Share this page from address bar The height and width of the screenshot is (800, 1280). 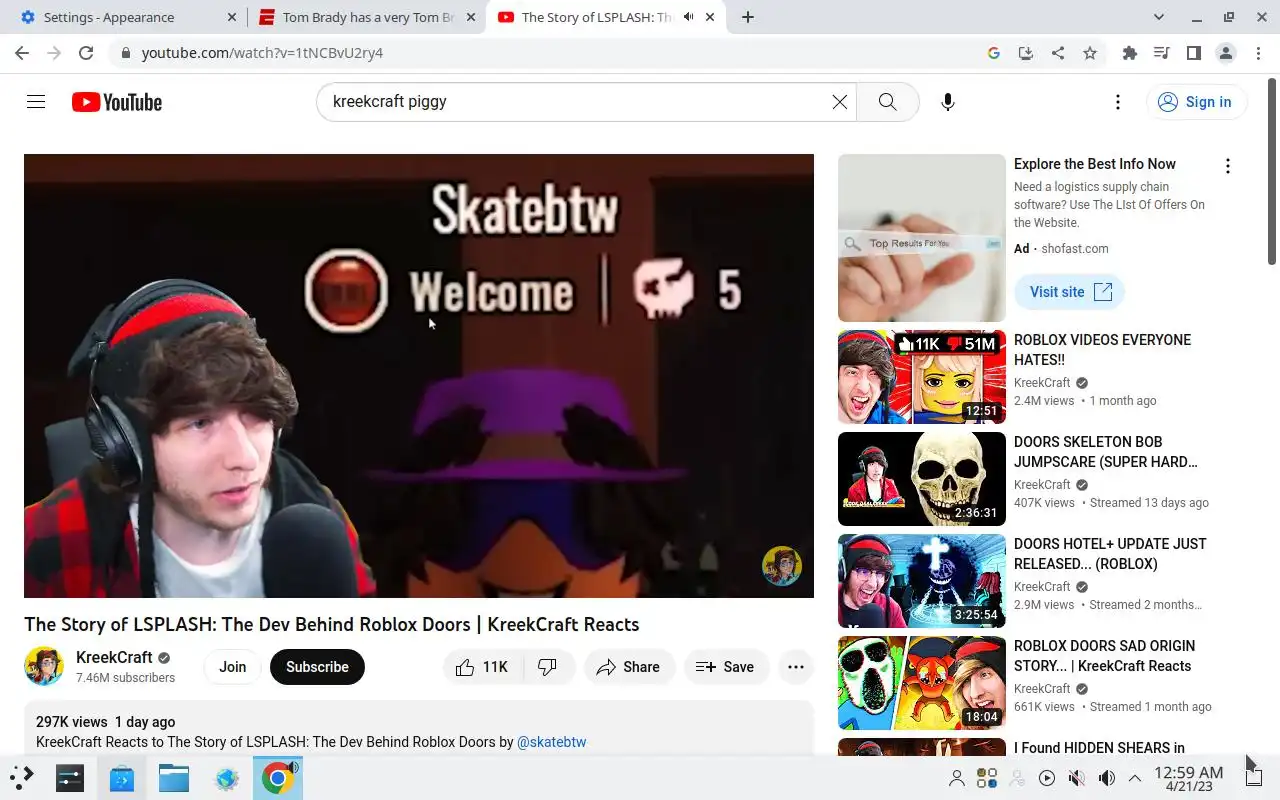click(x=1058, y=53)
